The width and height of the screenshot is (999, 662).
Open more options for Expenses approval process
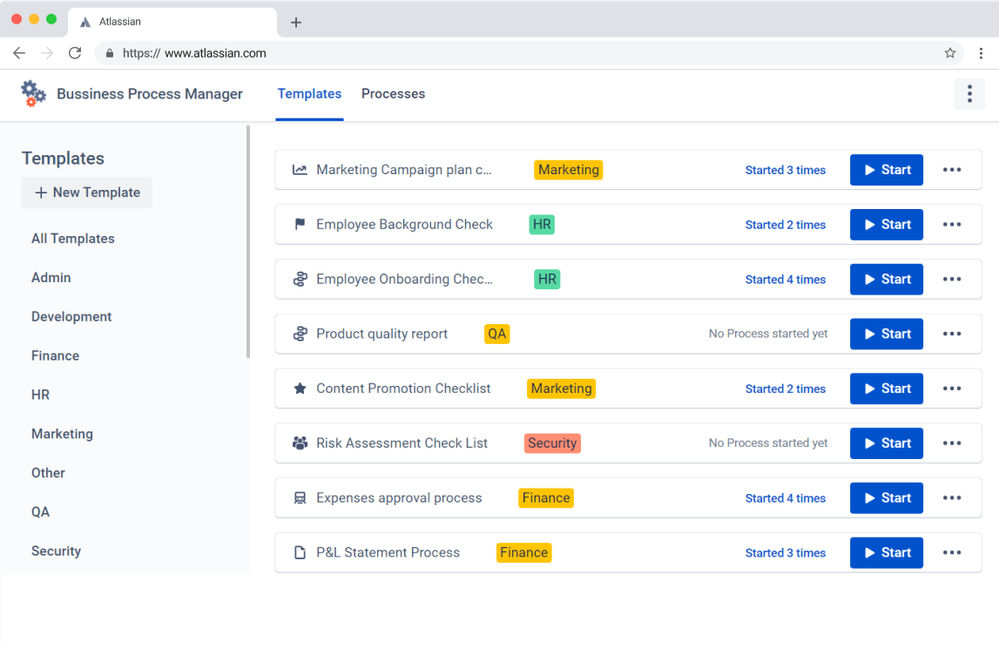pos(952,498)
